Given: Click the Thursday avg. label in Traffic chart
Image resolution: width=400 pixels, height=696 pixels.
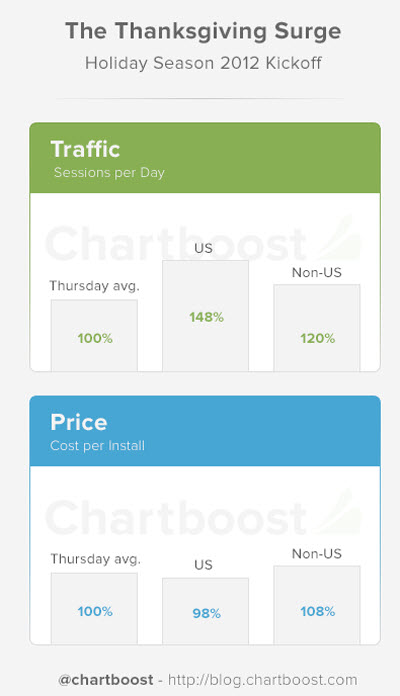Looking at the screenshot, I should (x=94, y=285).
